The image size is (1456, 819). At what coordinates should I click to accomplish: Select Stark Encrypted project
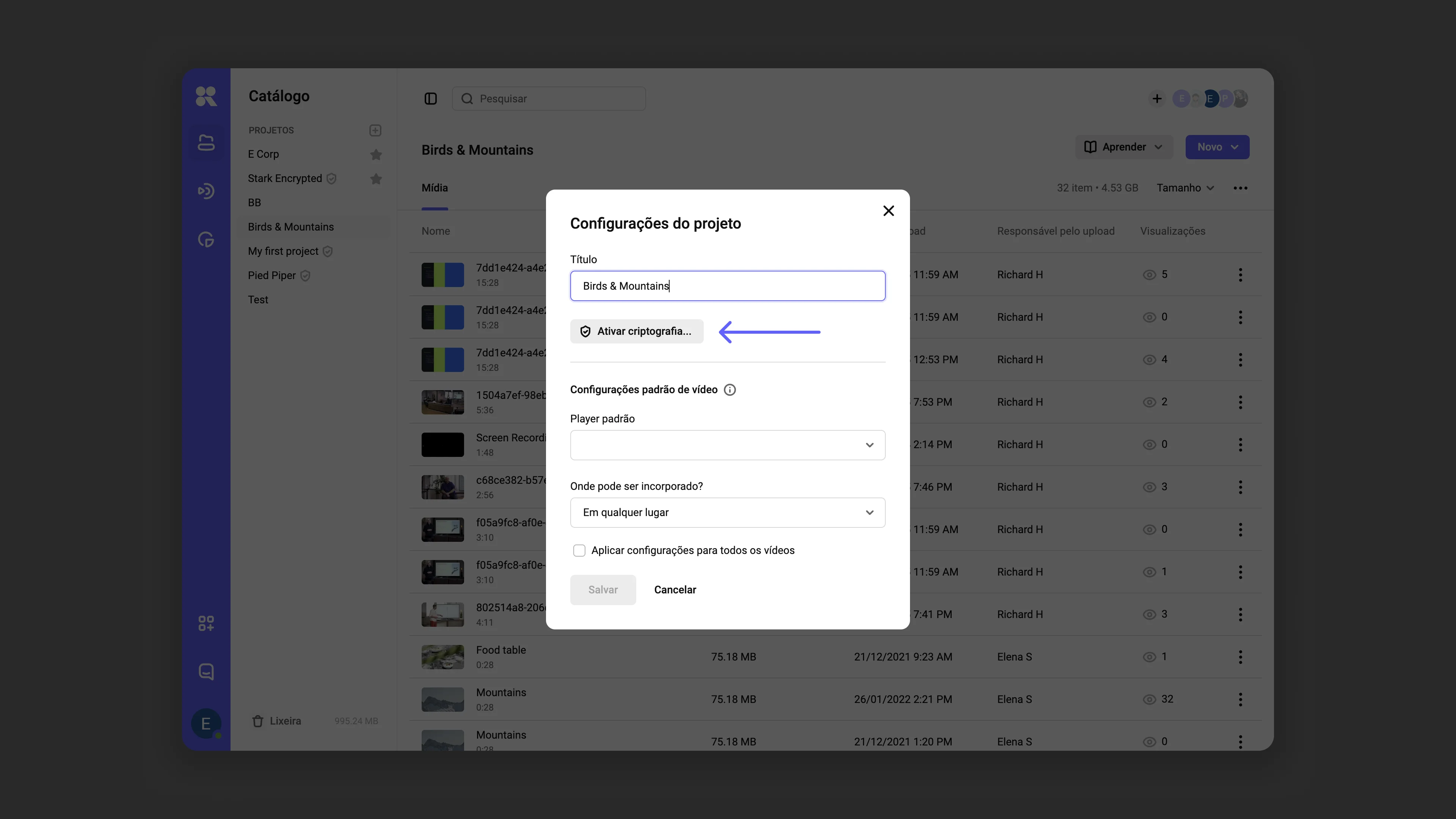pyautogui.click(x=285, y=179)
